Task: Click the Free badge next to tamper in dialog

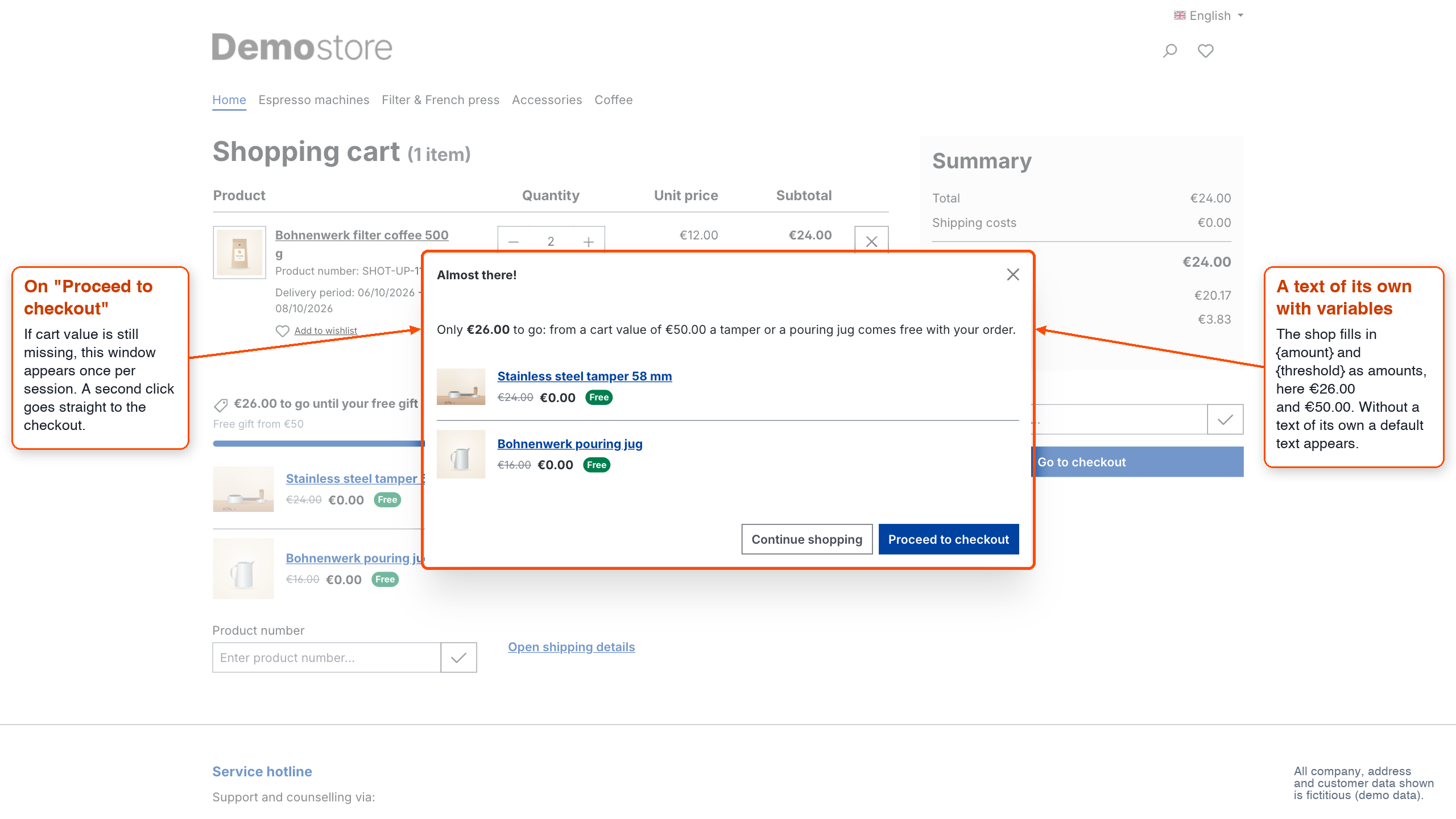Action: [x=598, y=398]
